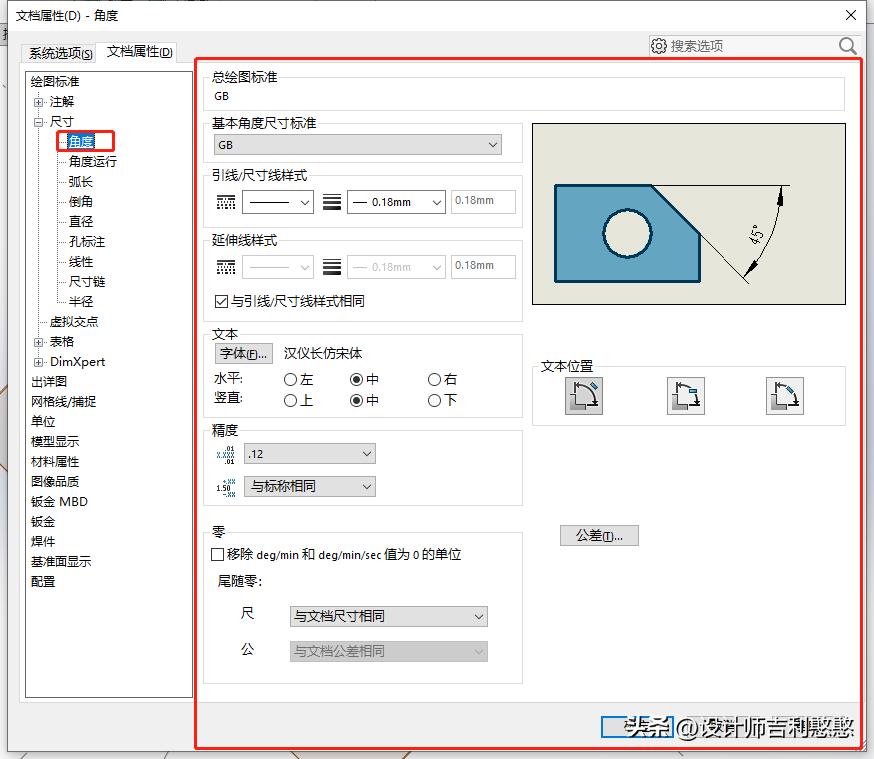The image size is (874, 759).
Task: Click the extension line style icon
Action: click(225, 266)
